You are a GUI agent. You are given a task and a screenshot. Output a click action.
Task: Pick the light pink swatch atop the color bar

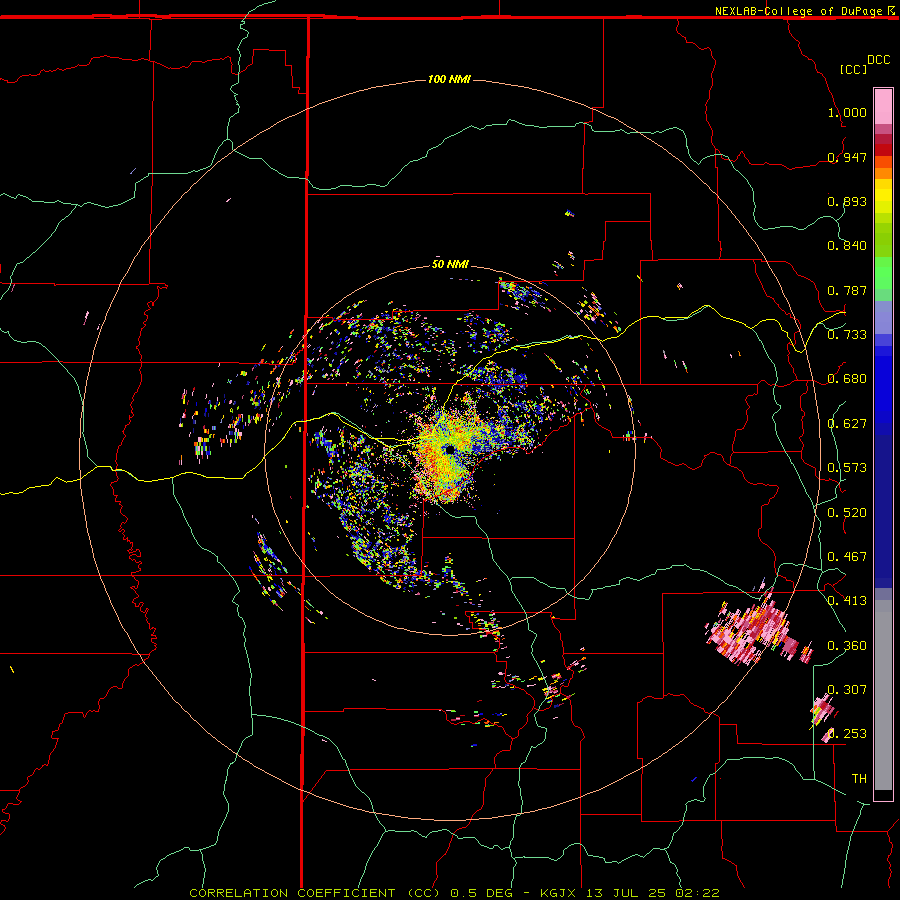point(883,106)
